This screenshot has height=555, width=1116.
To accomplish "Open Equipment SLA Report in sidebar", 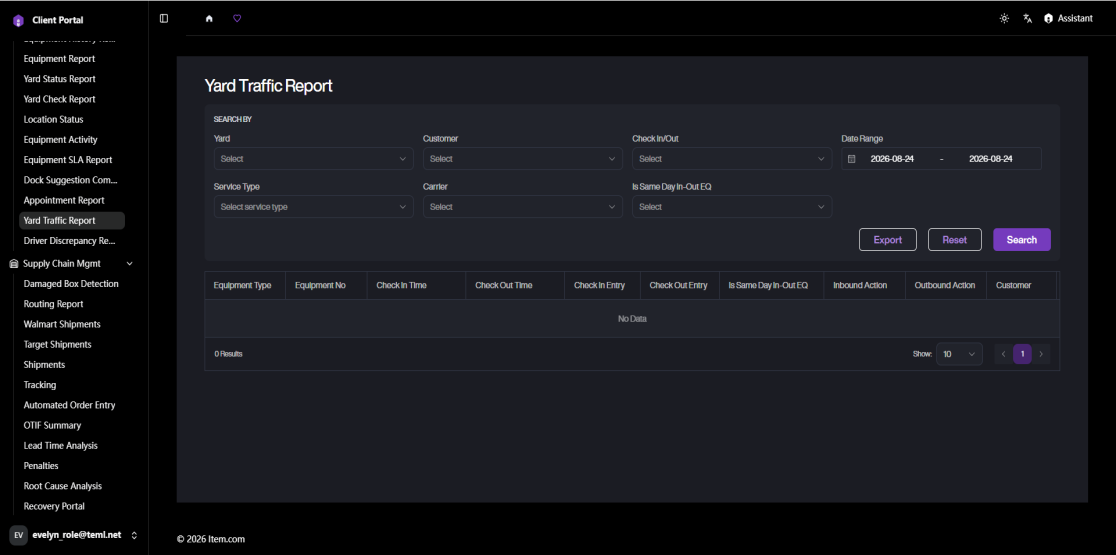I will (68, 160).
